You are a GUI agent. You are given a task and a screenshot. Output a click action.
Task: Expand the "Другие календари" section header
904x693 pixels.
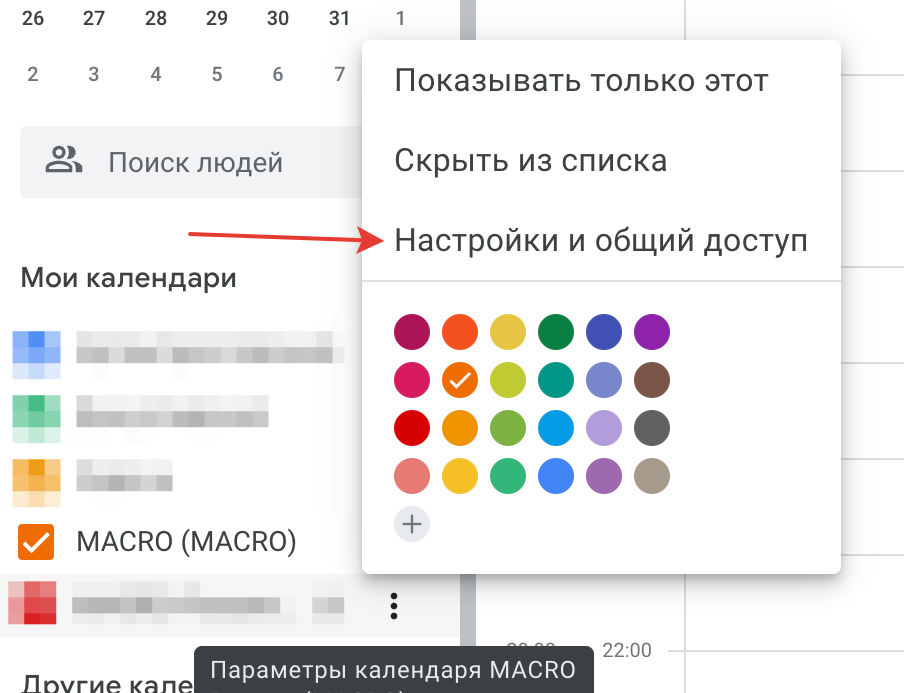[100, 682]
